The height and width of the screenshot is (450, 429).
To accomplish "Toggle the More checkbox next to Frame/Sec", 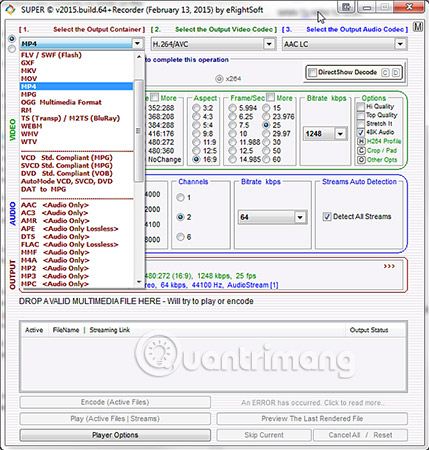I will click(x=270, y=98).
